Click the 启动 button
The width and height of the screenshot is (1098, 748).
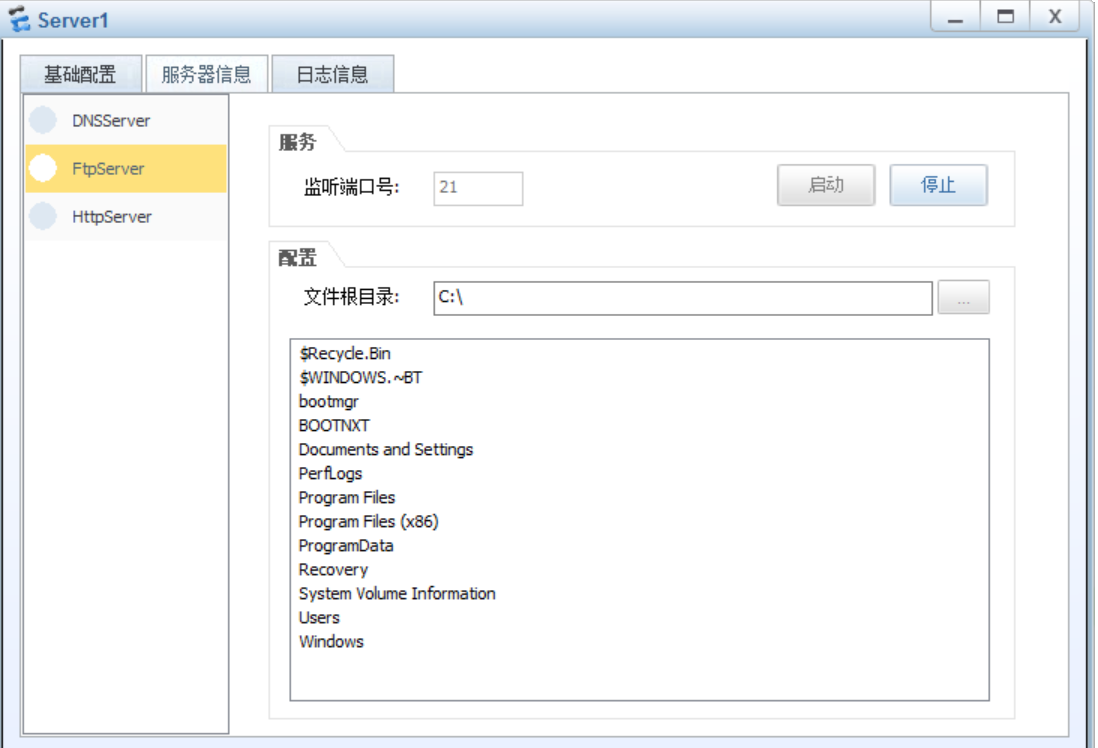[826, 185]
